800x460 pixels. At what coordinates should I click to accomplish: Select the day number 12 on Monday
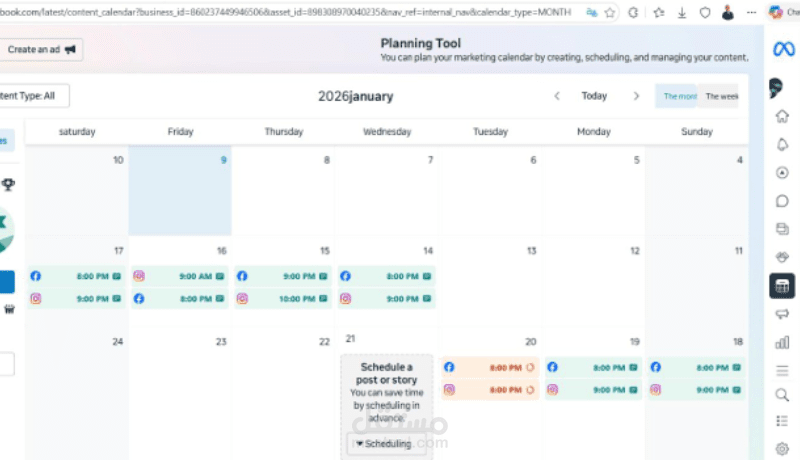tap(635, 251)
